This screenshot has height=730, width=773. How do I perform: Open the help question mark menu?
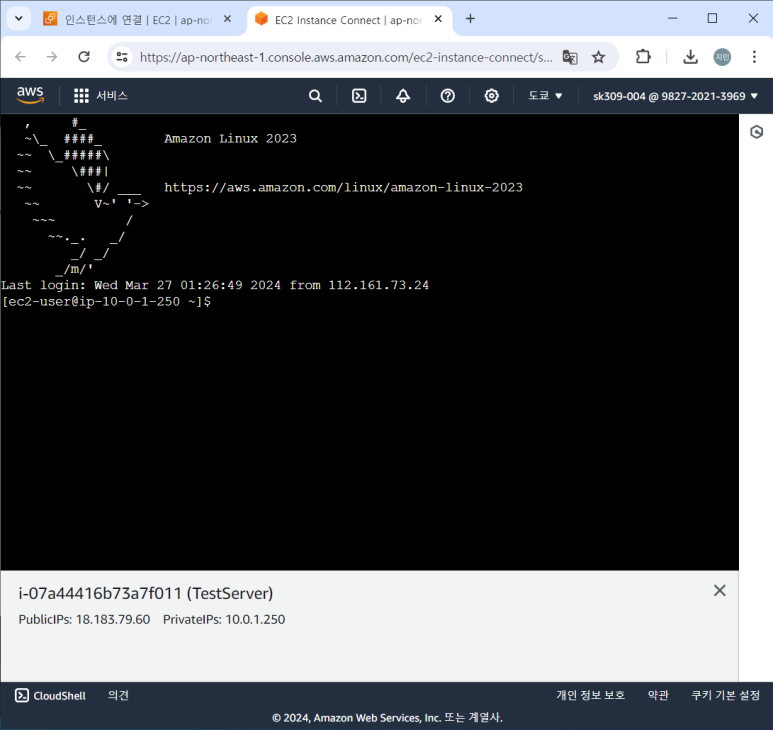coord(447,96)
